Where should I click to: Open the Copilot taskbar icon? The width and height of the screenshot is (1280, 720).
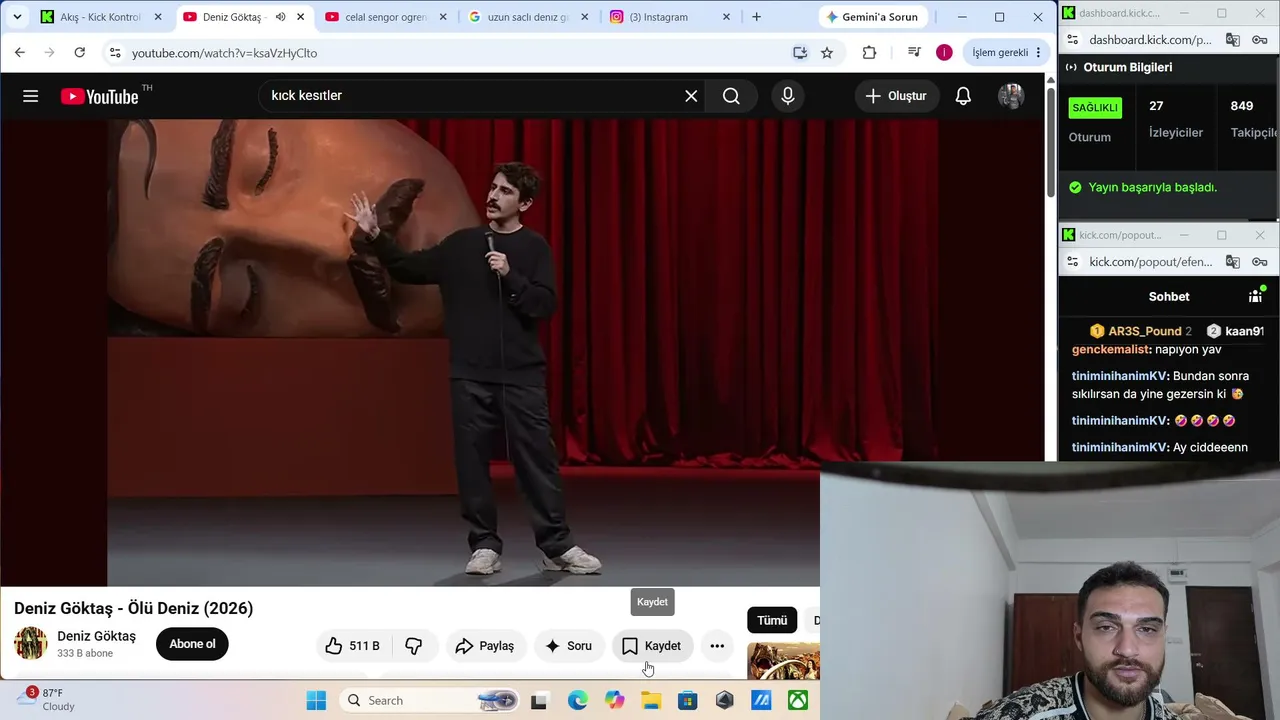614,701
